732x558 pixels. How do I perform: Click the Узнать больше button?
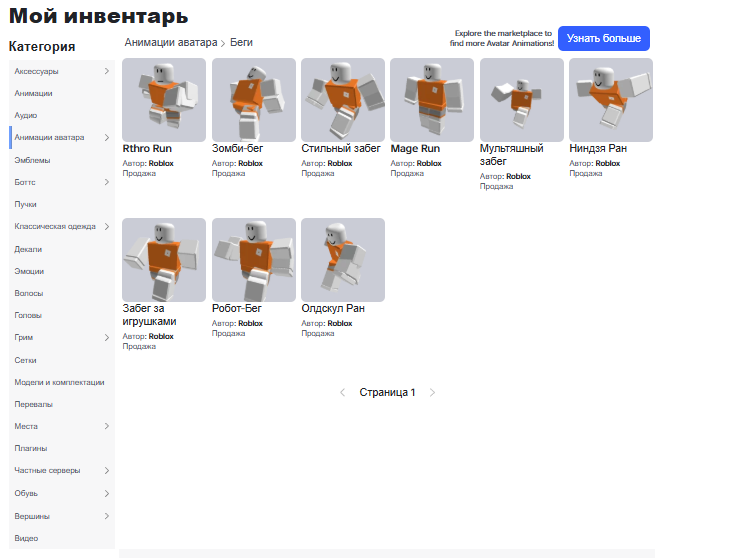pyautogui.click(x=604, y=38)
